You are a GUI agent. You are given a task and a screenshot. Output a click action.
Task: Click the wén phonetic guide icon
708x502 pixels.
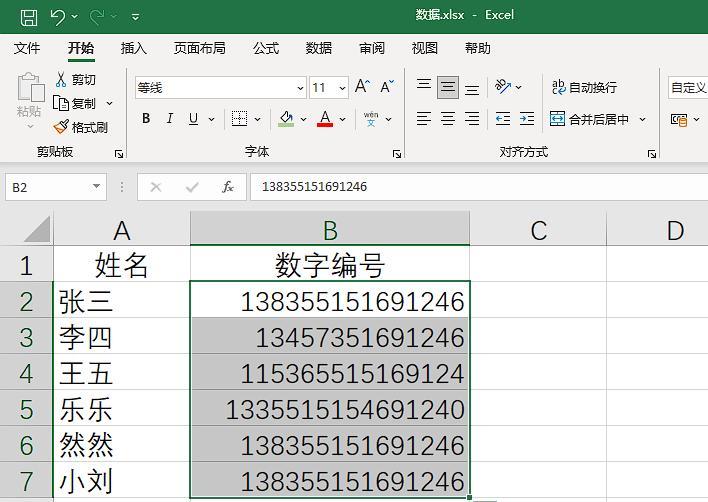(x=371, y=119)
